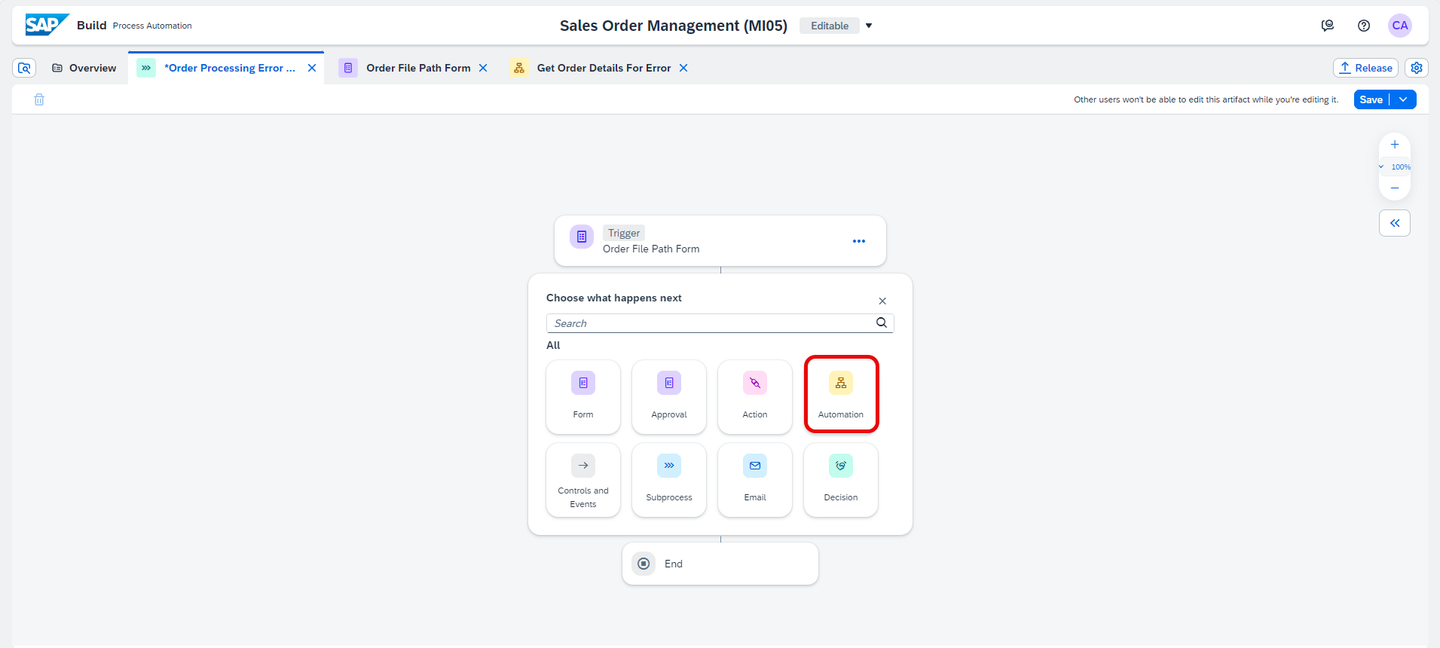1440x648 pixels.
Task: Close Get Order Details For Error tab
Action: [x=683, y=68]
